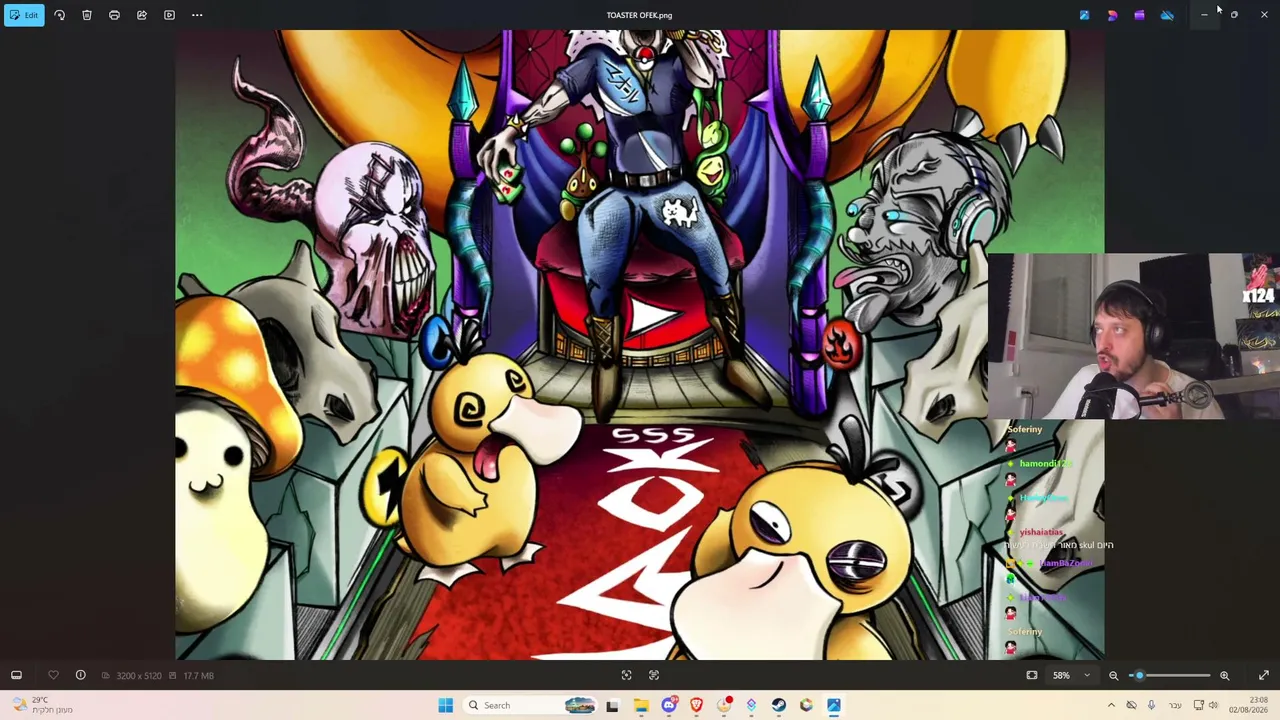Switch the keyboard language indicator

coord(1175,705)
